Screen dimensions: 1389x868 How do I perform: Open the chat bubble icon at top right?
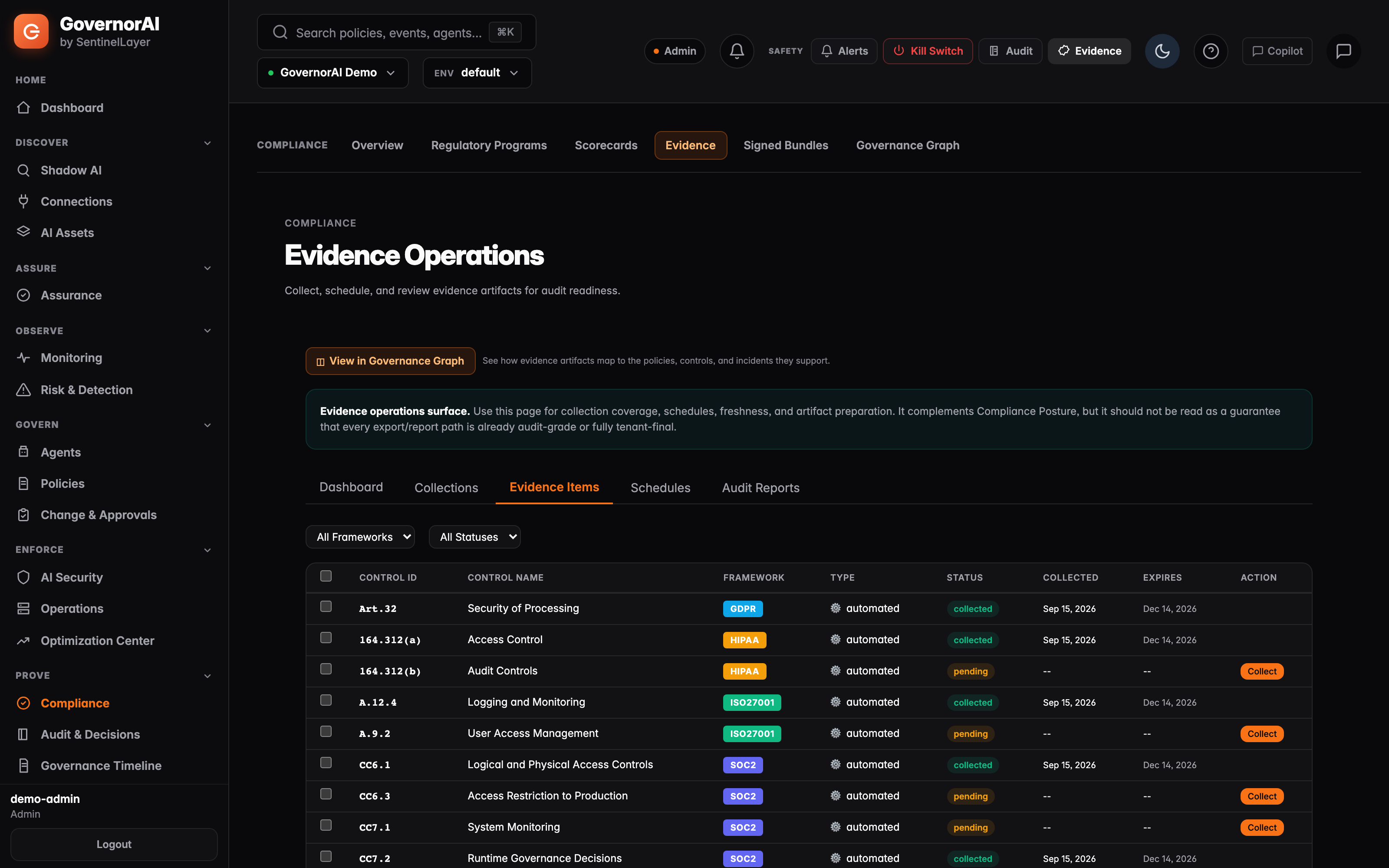[x=1344, y=51]
